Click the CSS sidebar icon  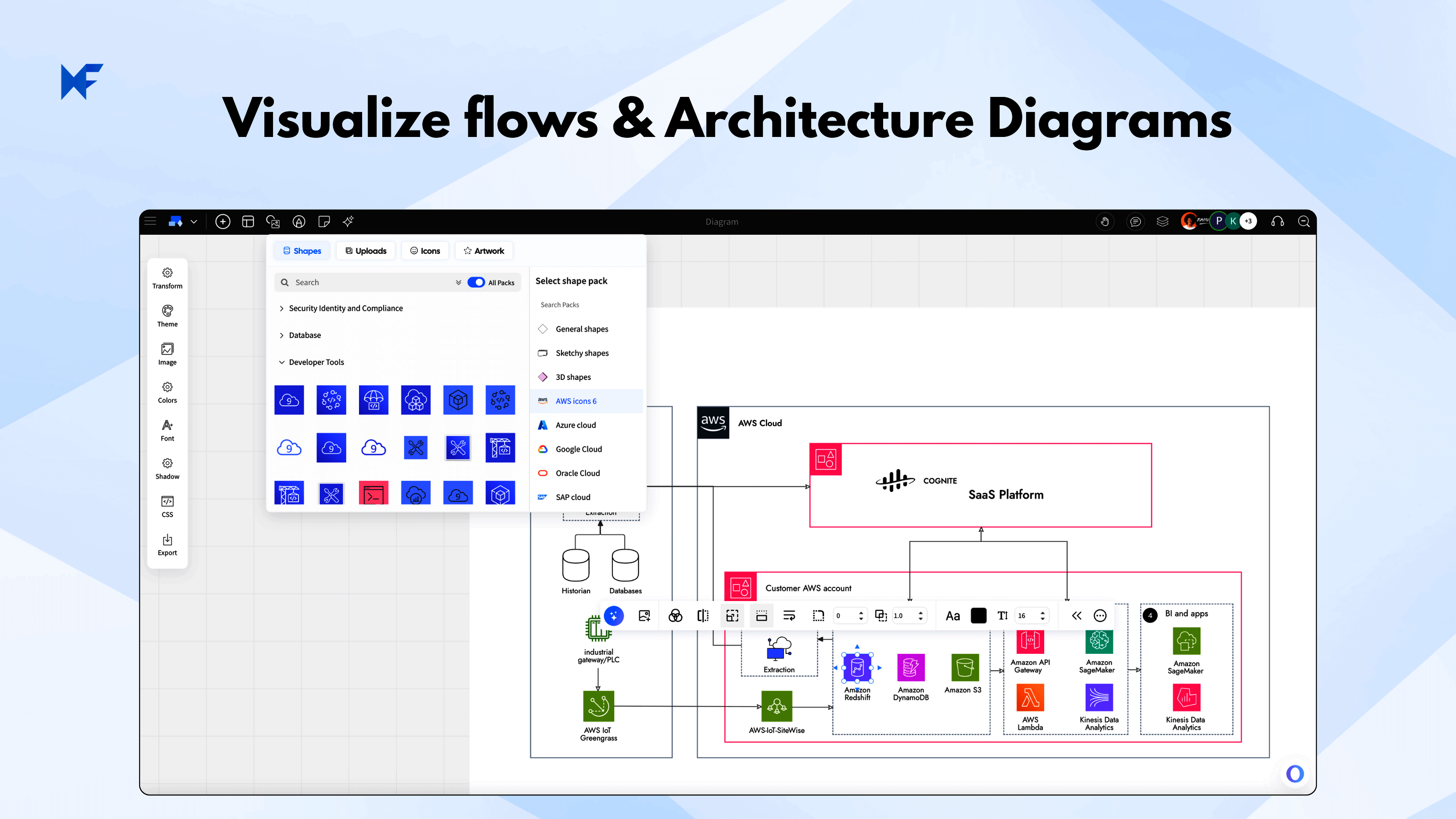(167, 506)
